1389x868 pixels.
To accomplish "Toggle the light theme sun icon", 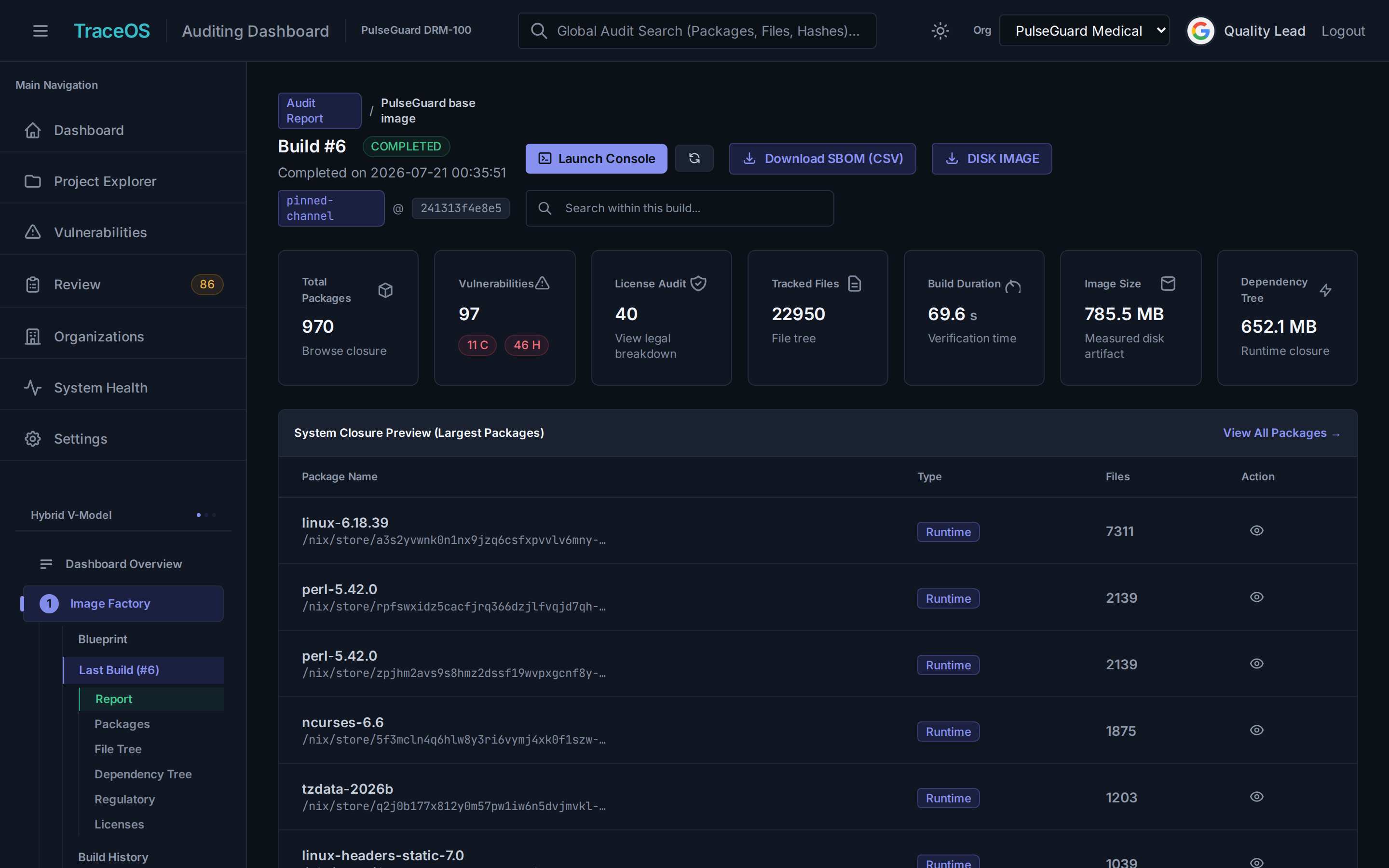I will tap(940, 30).
